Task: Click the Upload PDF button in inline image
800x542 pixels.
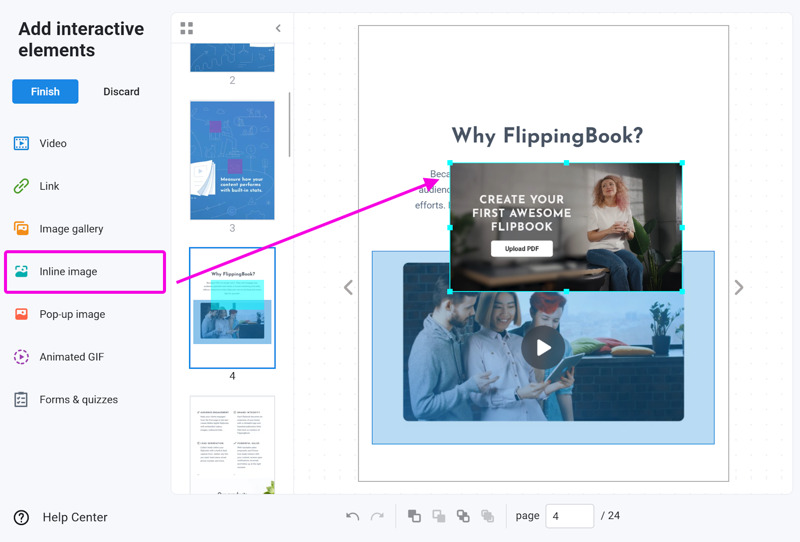Action: pos(521,249)
